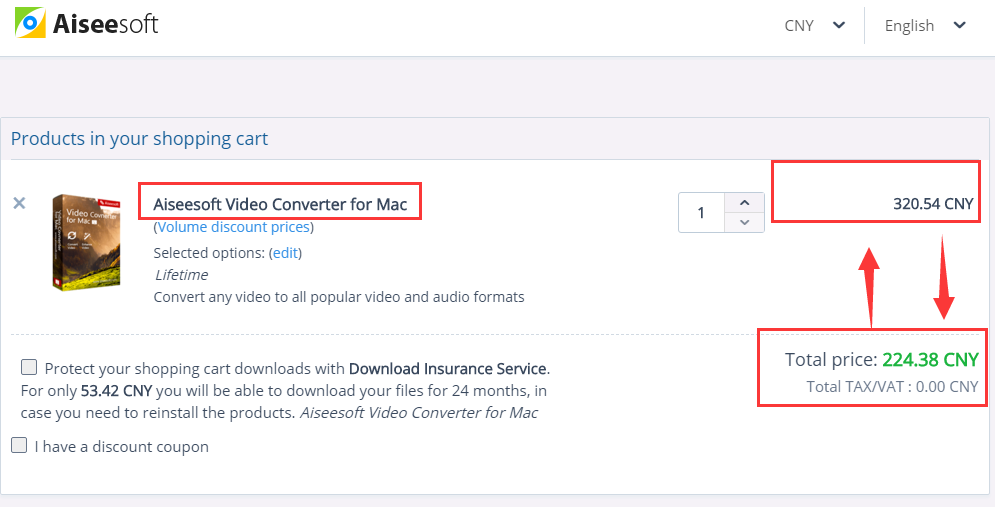Click the 53.42 CNY insurance price
The image size is (995, 507).
116,390
